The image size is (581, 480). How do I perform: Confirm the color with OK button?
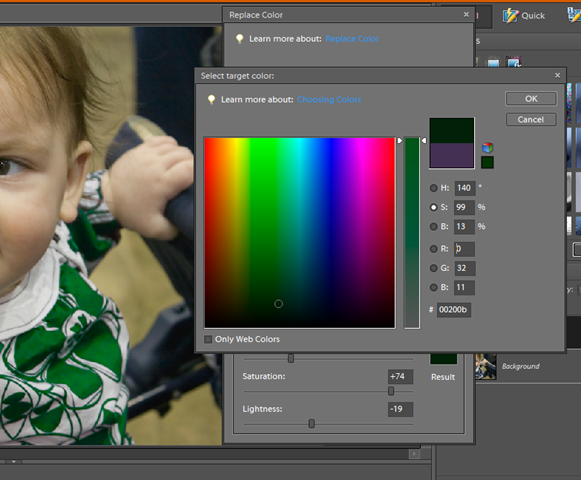(531, 99)
